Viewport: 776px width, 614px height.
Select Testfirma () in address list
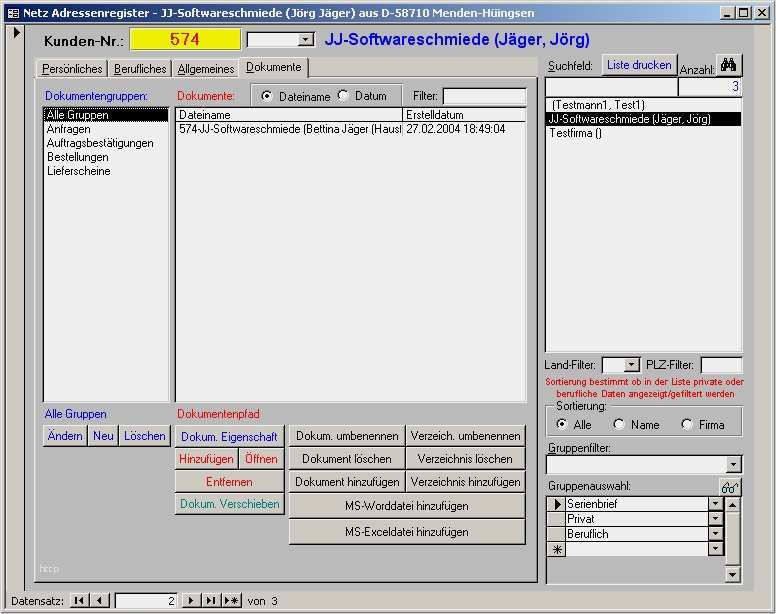[x=643, y=133]
